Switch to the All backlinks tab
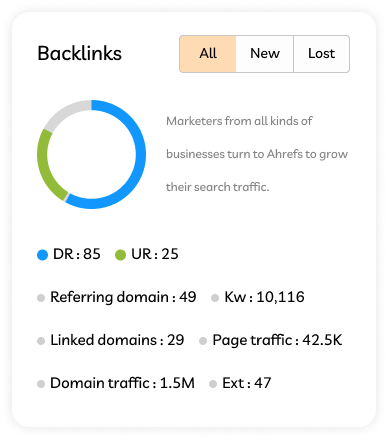Viewport: 388px width, 439px height. coord(208,54)
